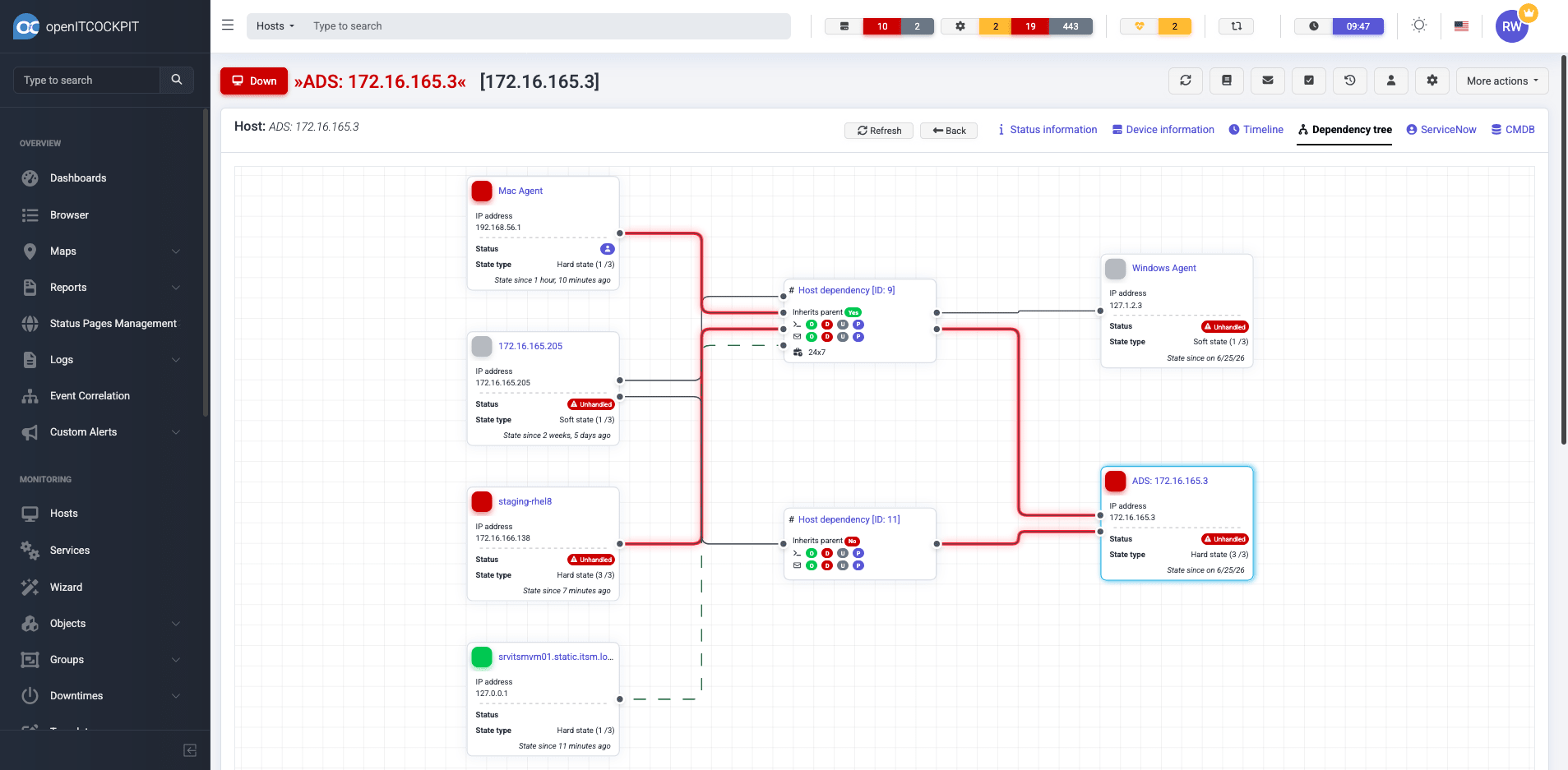Open the gear settings icon for host
This screenshot has width=1568, height=770.
click(1432, 81)
